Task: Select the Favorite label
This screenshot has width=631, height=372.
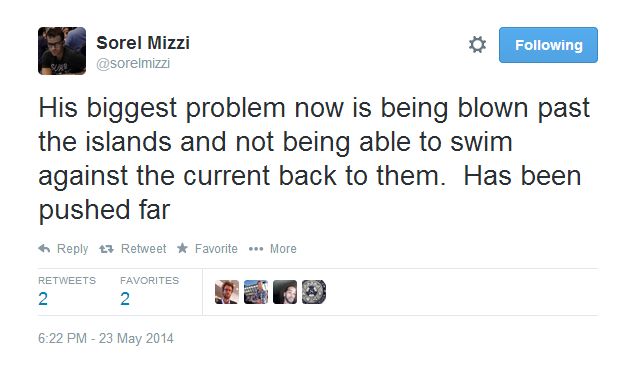Action: pyautogui.click(x=216, y=249)
